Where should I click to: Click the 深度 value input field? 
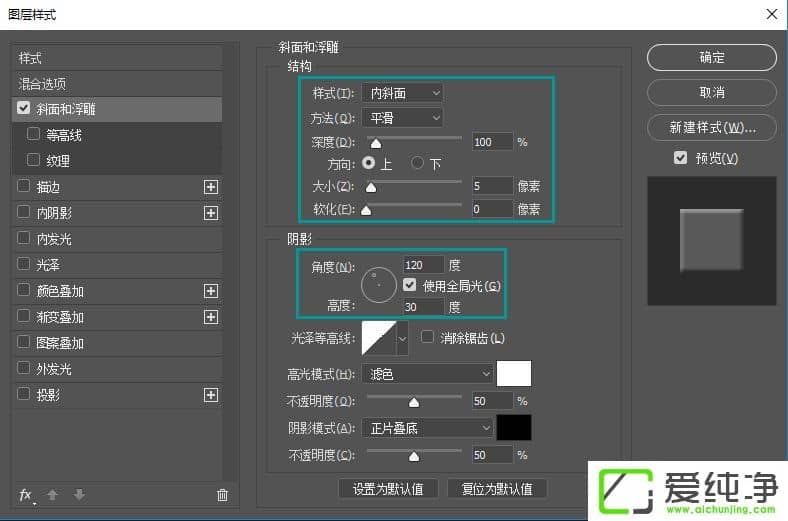tap(490, 142)
